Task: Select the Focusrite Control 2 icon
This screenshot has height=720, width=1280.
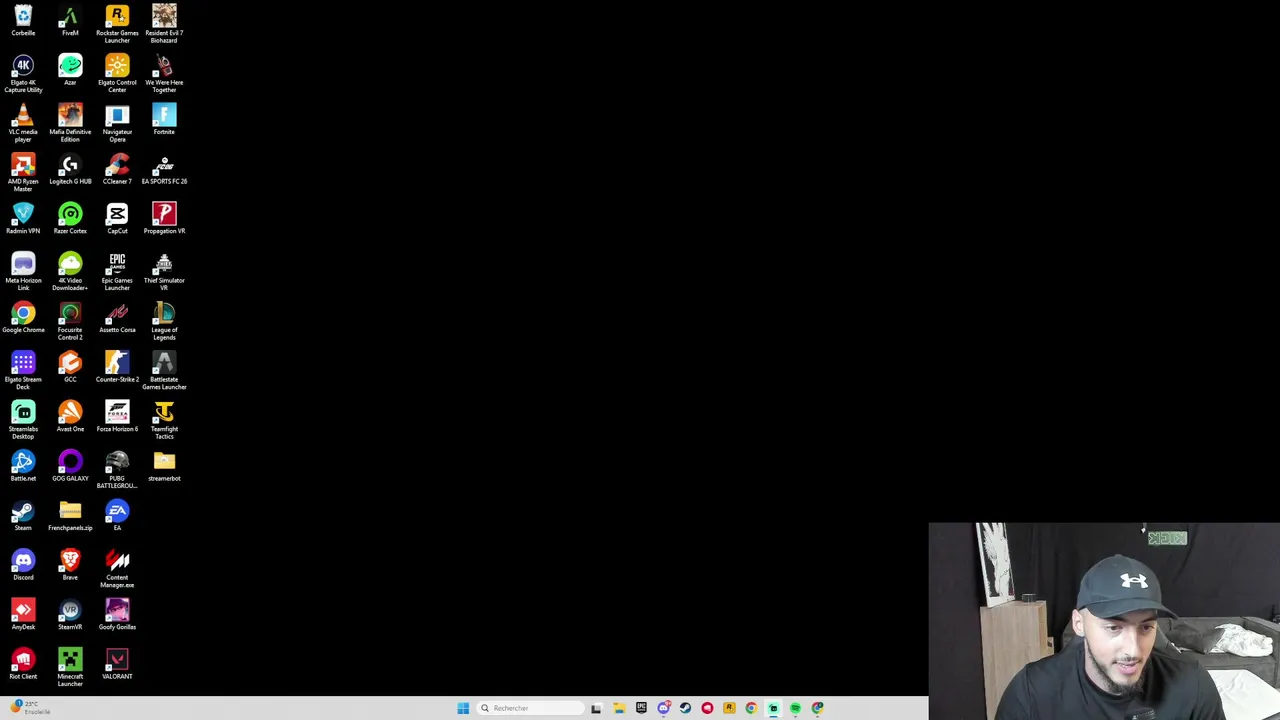Action: pos(70,321)
